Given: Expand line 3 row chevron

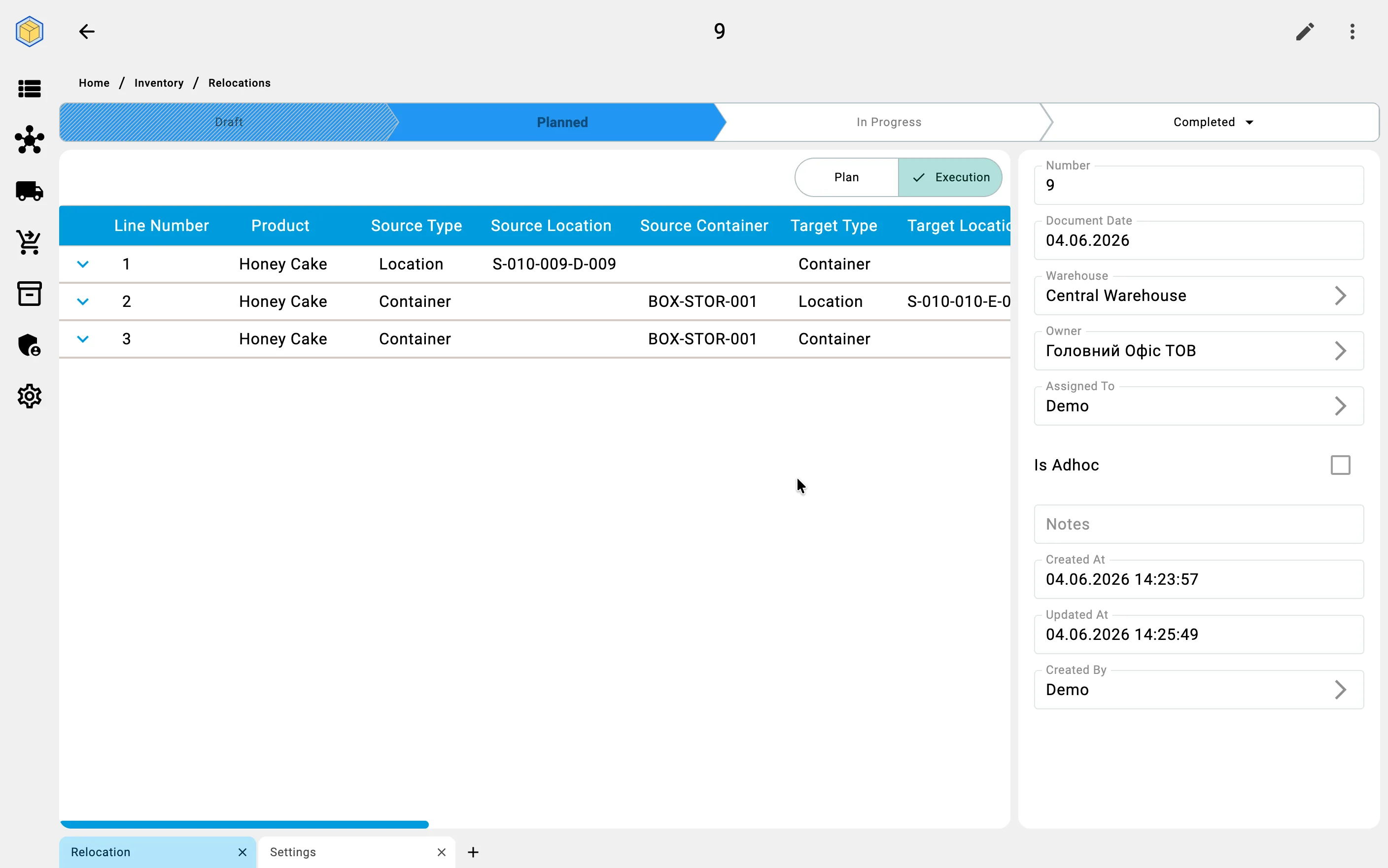Looking at the screenshot, I should click(x=83, y=339).
